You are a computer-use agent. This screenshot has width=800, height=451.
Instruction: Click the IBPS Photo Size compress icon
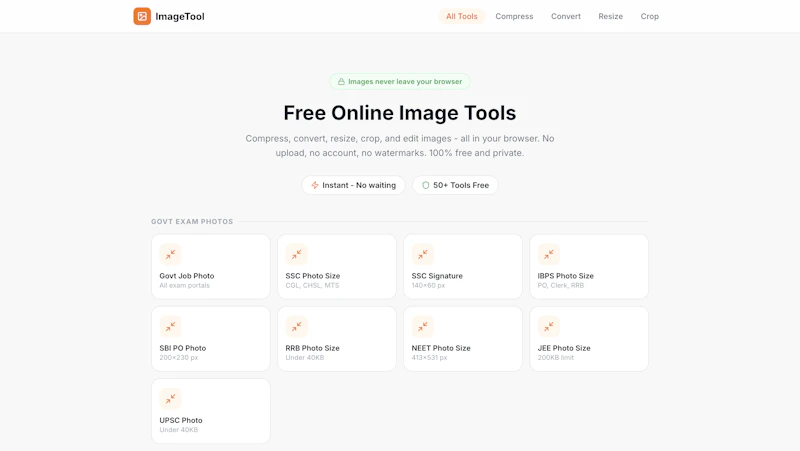tap(548, 254)
